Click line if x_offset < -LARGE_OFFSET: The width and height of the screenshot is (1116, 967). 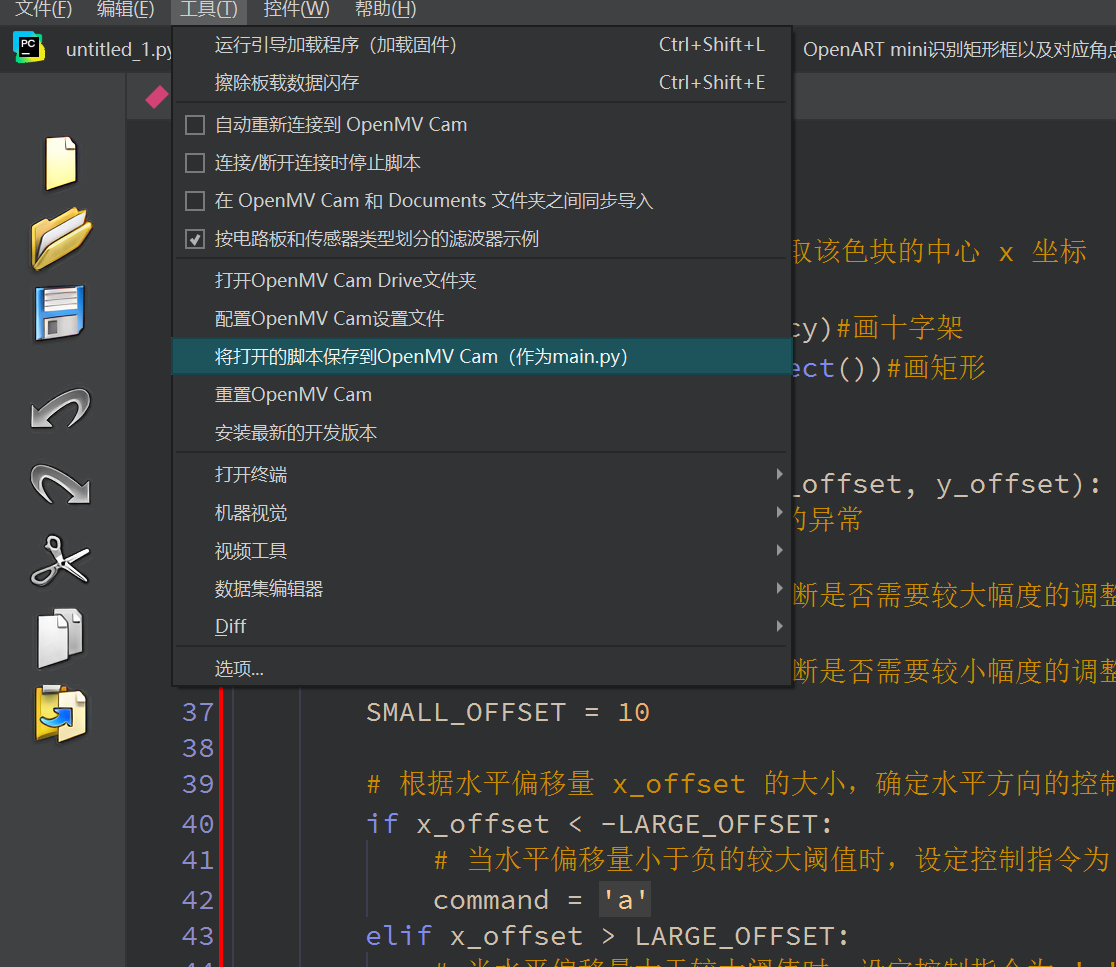599,824
